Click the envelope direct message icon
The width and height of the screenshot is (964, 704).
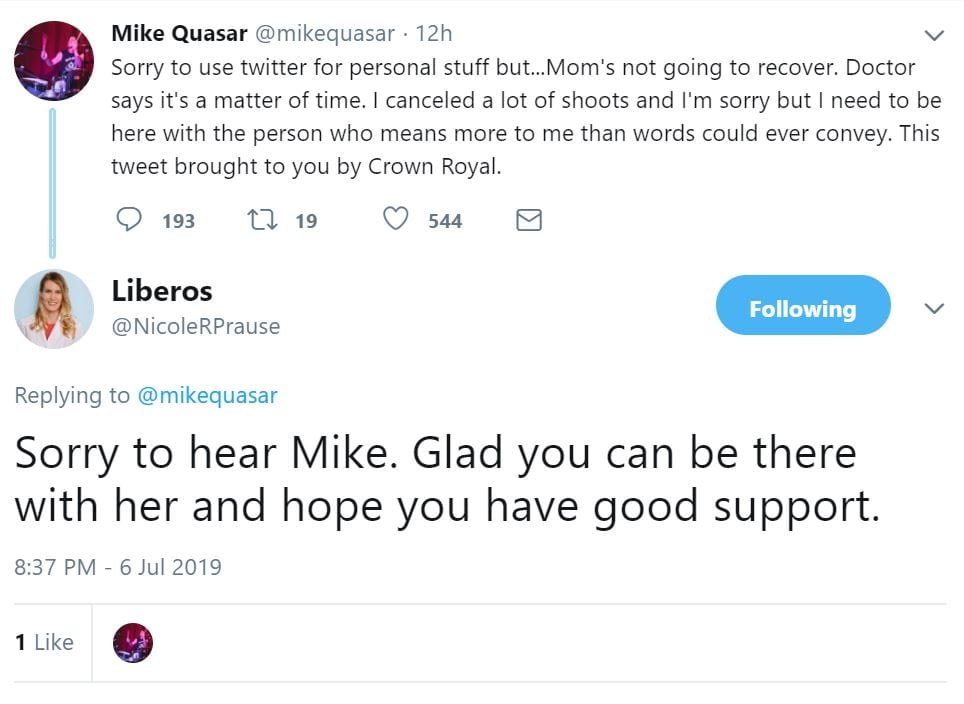click(x=528, y=220)
